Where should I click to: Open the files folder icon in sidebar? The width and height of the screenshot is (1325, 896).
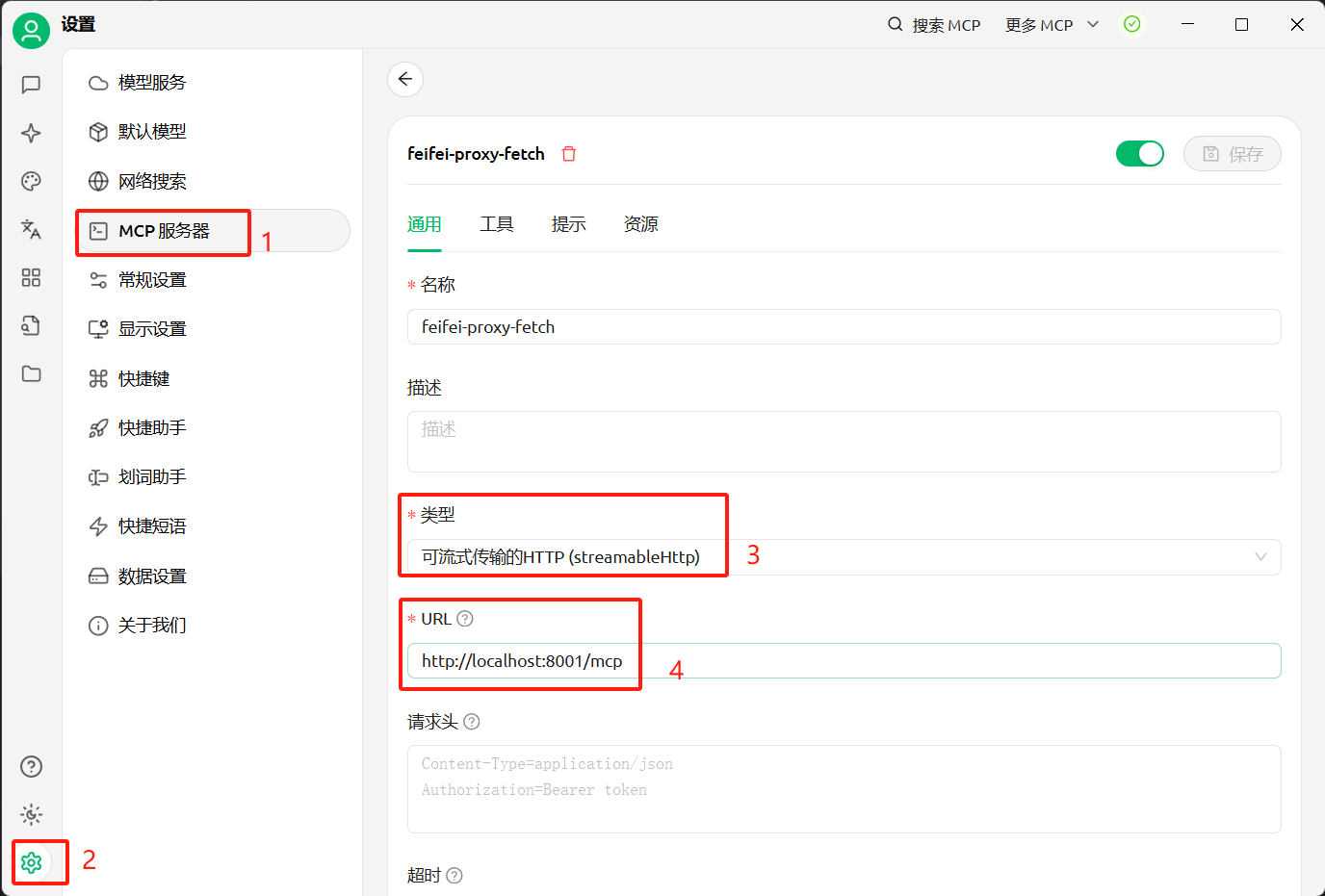click(x=31, y=373)
